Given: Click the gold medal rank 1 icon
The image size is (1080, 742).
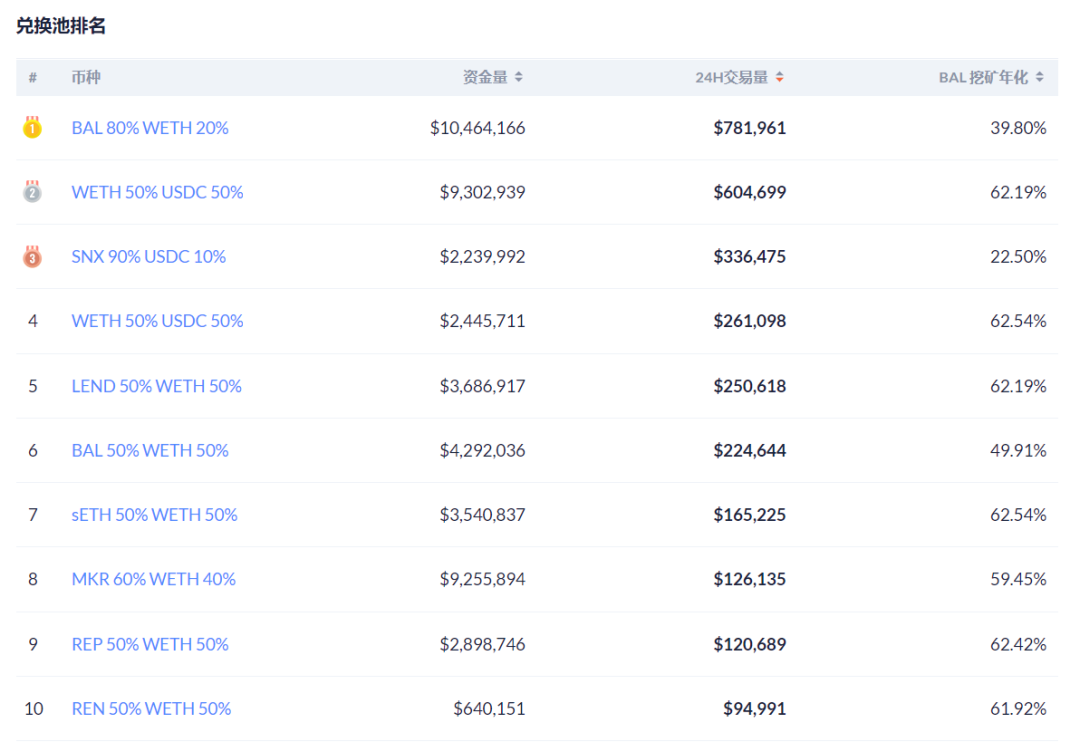Looking at the screenshot, I should [x=32, y=127].
